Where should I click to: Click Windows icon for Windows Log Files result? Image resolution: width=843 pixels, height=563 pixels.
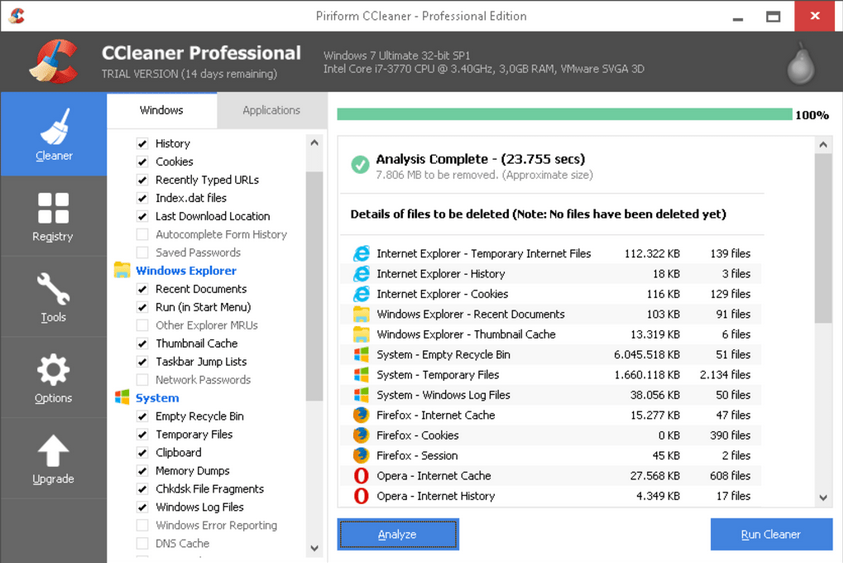[x=361, y=395]
